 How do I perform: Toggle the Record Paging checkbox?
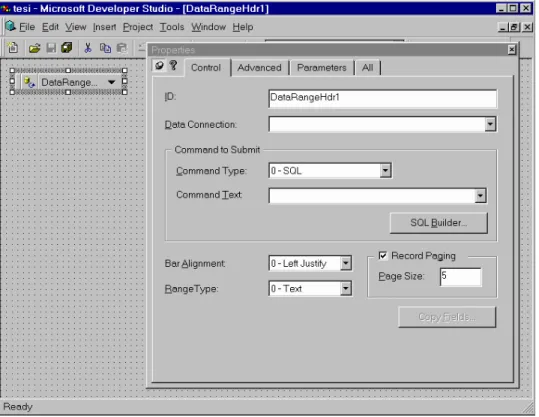pyautogui.click(x=382, y=256)
